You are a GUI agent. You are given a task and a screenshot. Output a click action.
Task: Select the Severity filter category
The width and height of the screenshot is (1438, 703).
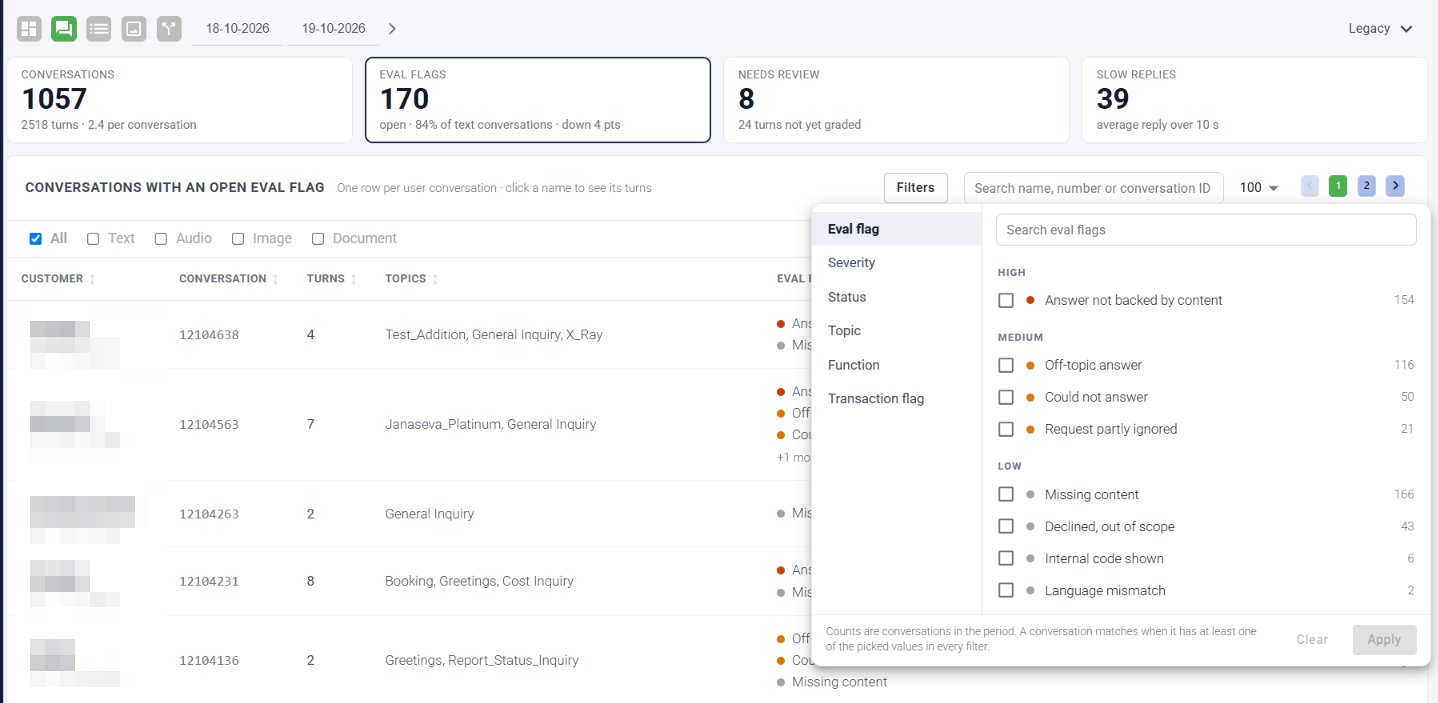897,263
